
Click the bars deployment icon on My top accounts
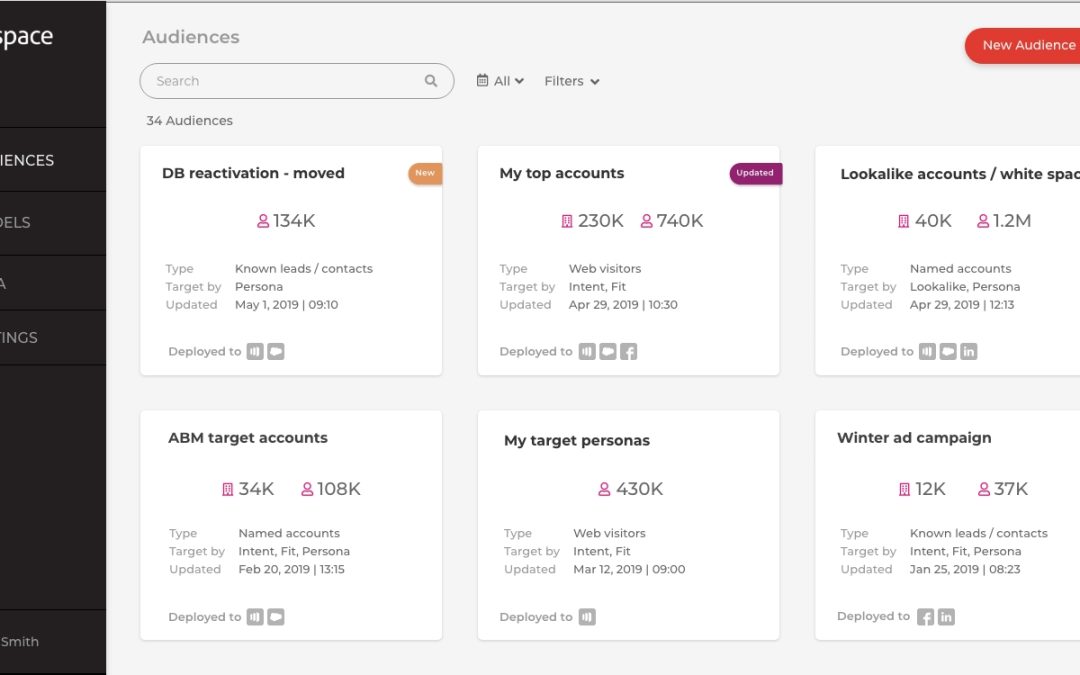pos(587,351)
